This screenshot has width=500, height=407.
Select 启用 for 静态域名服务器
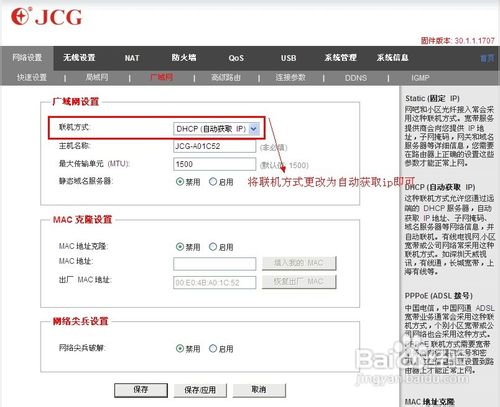(x=213, y=182)
